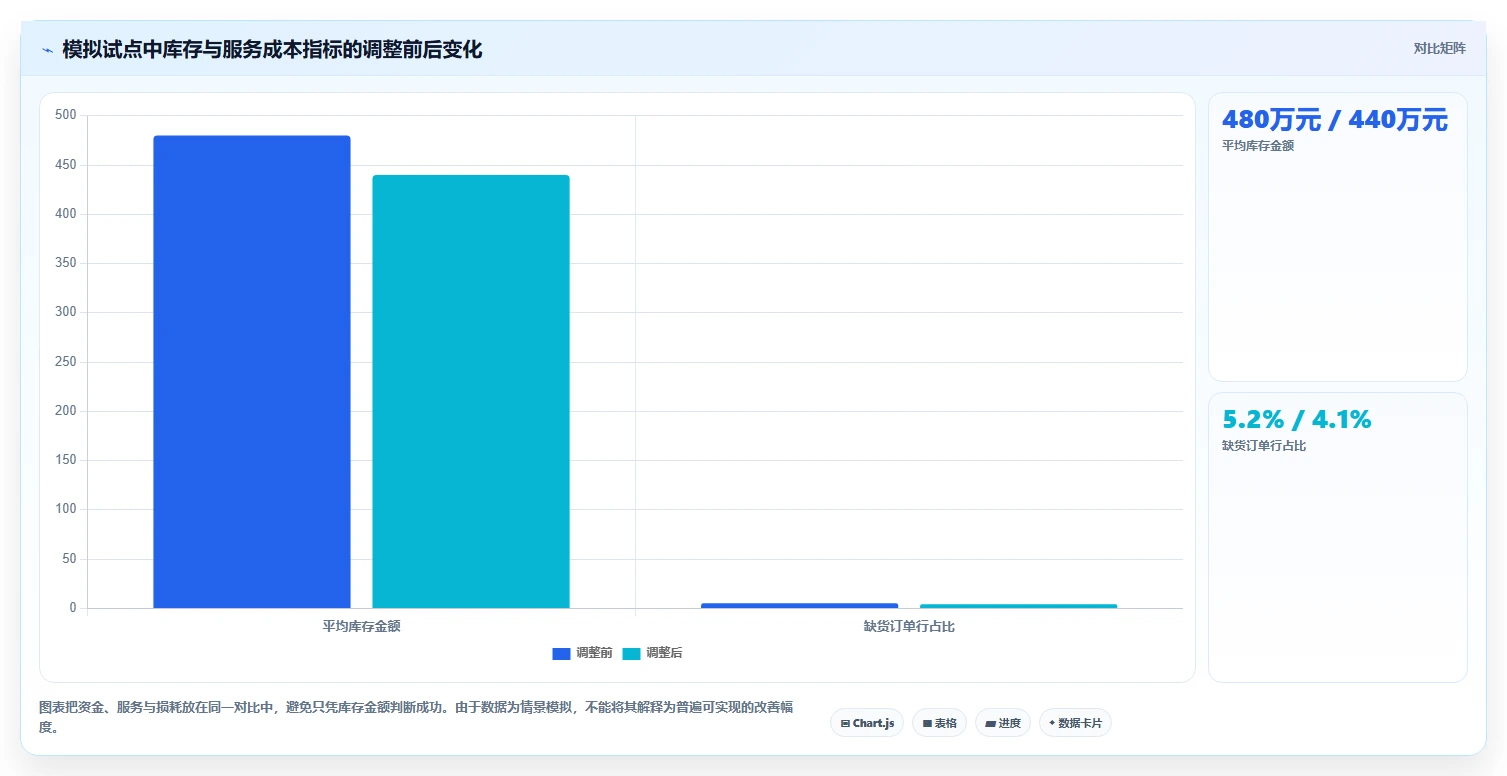Click the 平均库存金额 x-axis category label
The height and width of the screenshot is (776, 1507).
(x=361, y=627)
